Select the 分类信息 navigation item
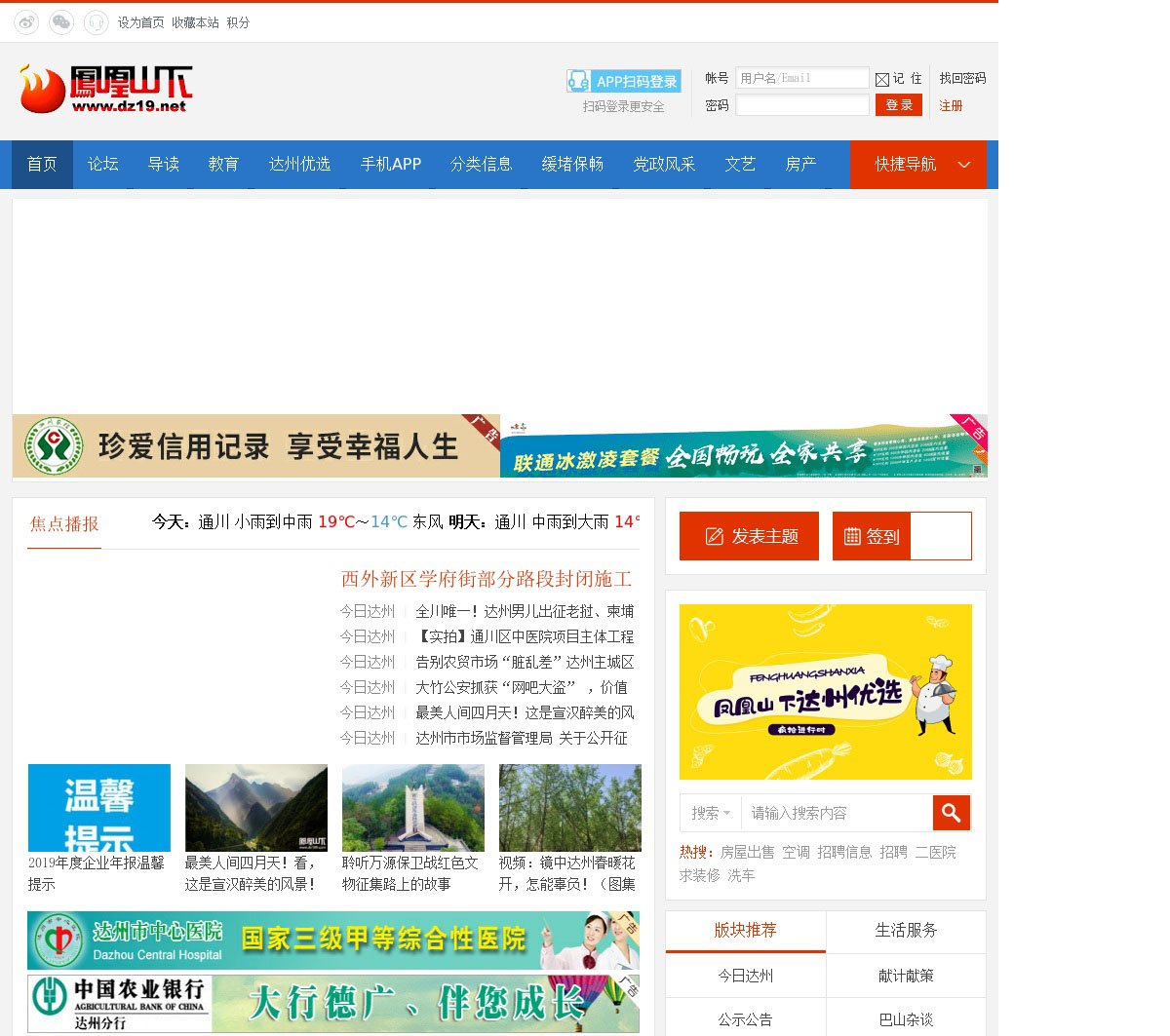The width and height of the screenshot is (1170, 1036). 481,165
